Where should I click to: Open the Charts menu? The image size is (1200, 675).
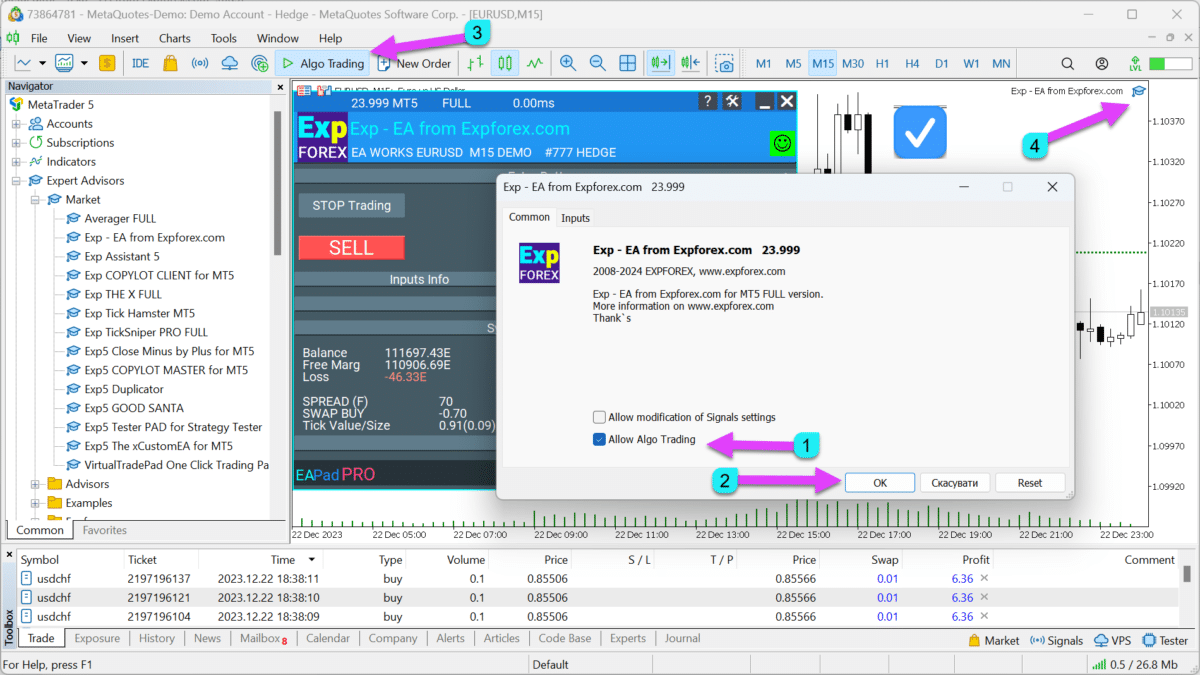(x=174, y=38)
